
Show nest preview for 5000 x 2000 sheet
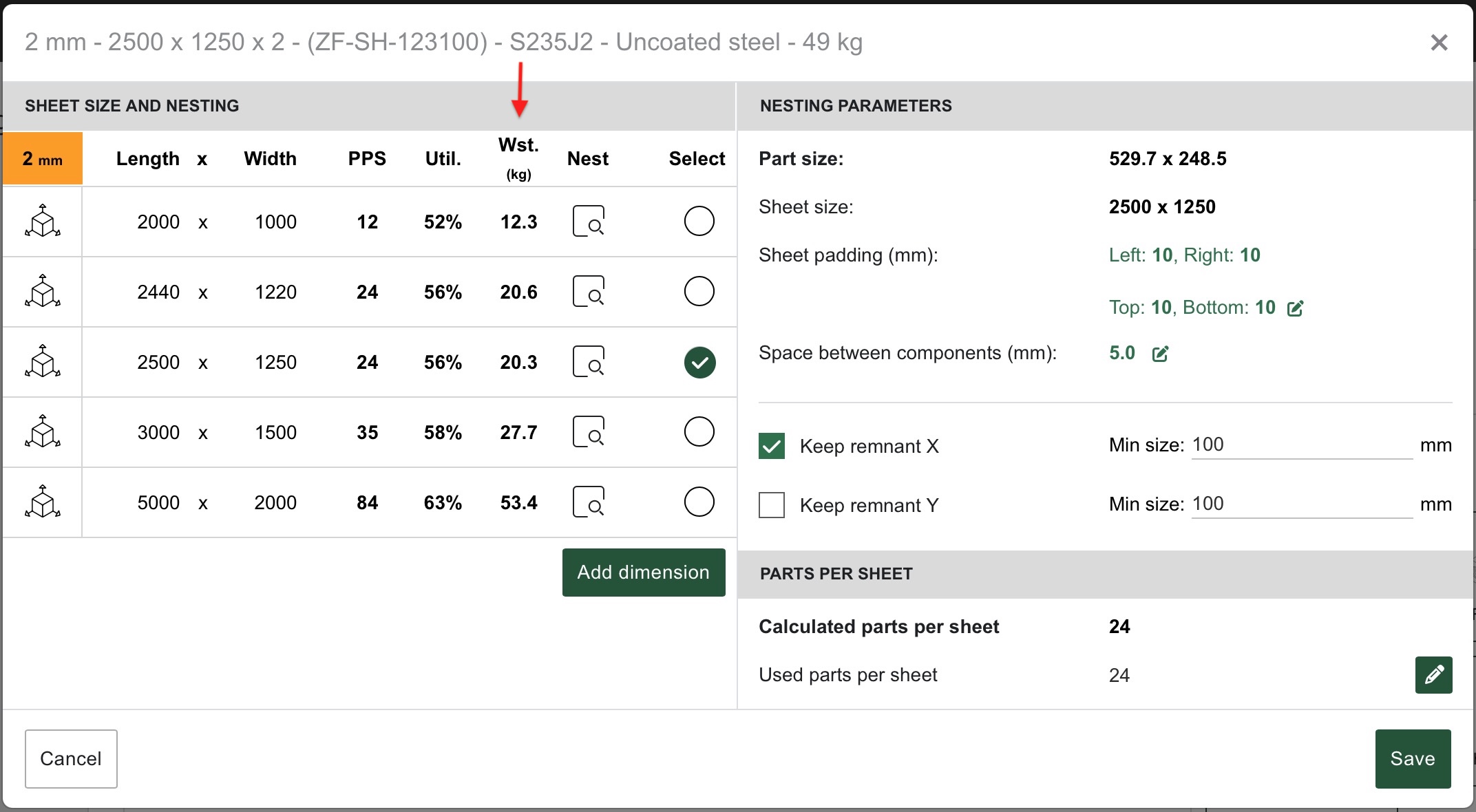589,502
